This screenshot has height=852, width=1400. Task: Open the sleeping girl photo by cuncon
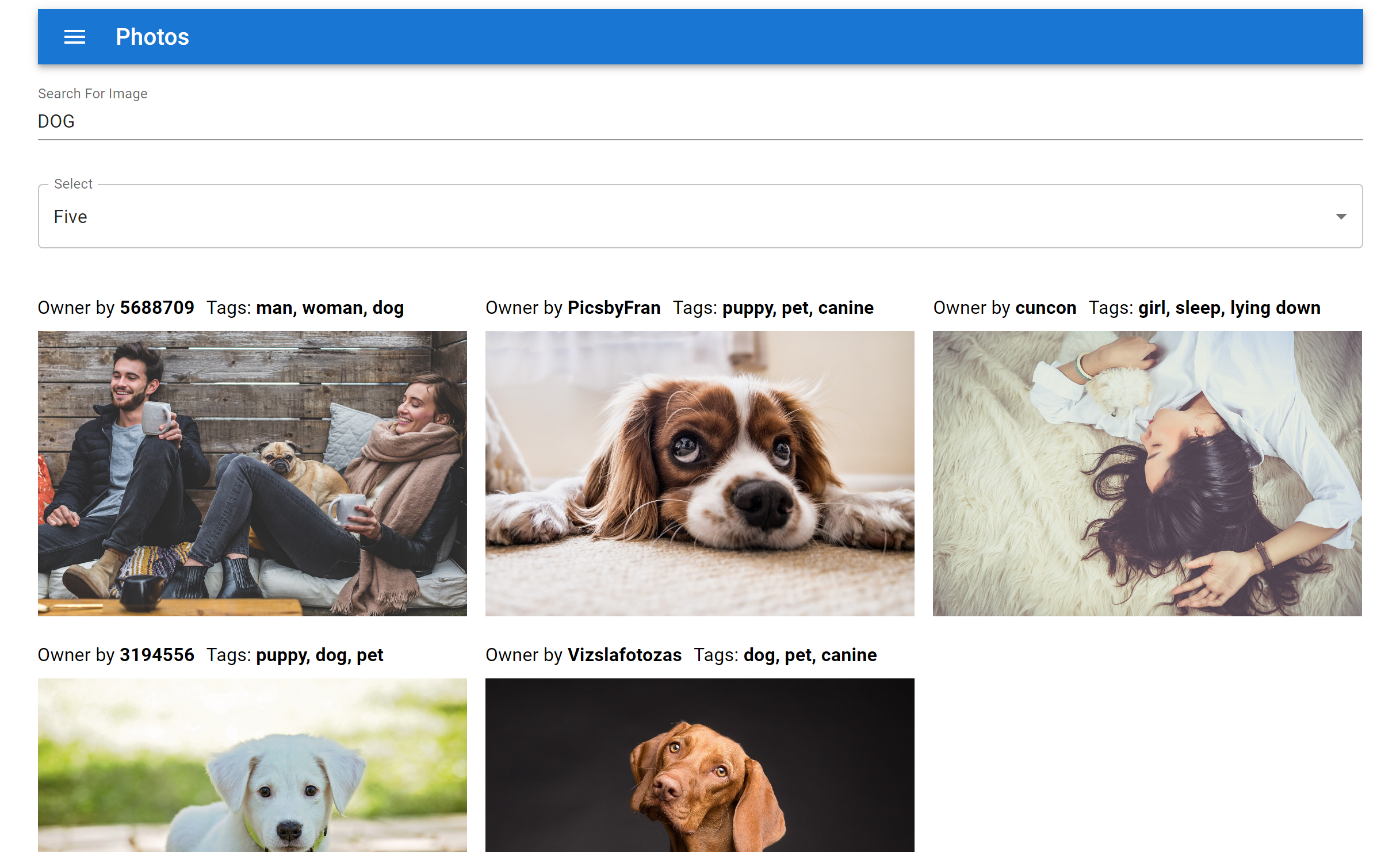click(1147, 473)
